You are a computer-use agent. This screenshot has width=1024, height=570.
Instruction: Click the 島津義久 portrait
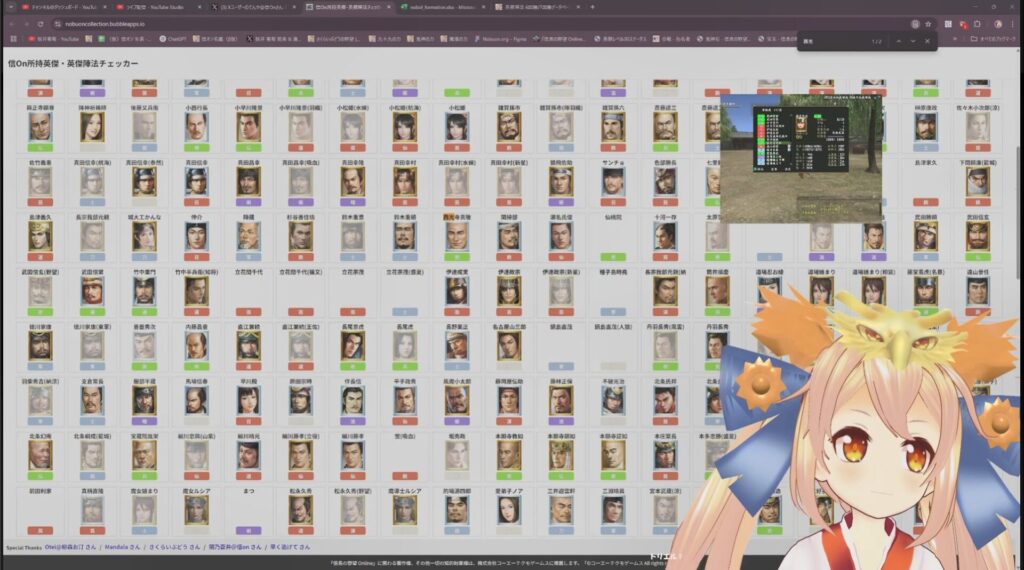(x=40, y=236)
